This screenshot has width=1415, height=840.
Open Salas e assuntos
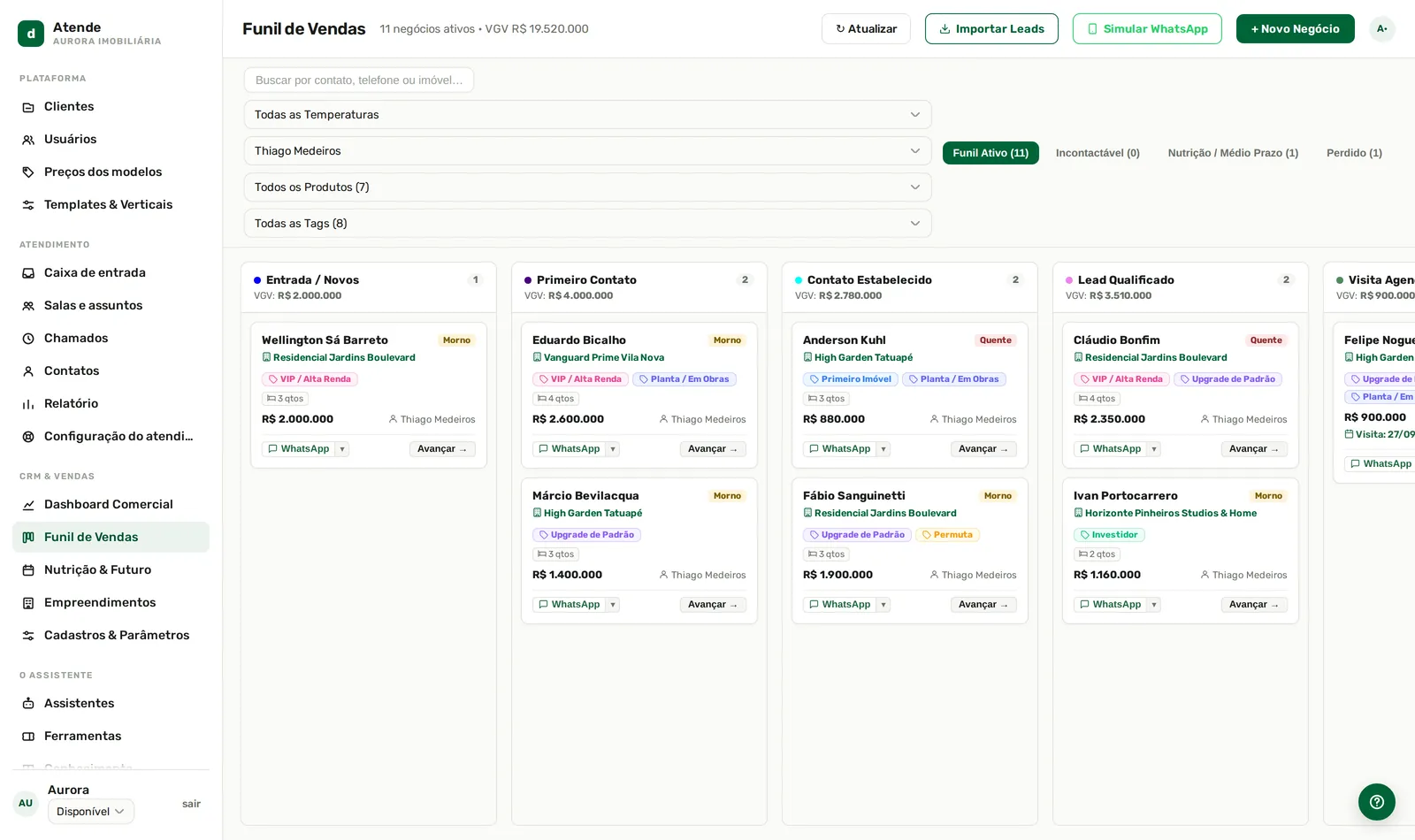click(x=111, y=305)
